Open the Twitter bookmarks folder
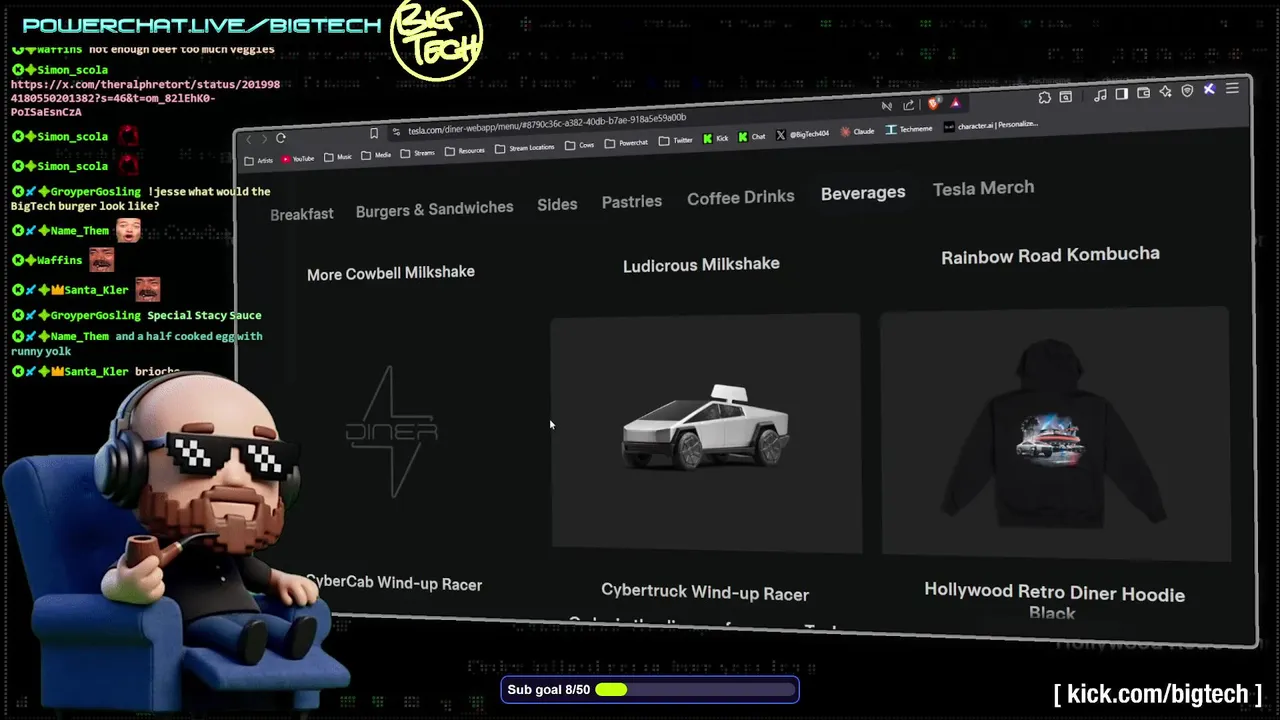Screen dimensions: 1280x720 tap(675, 141)
